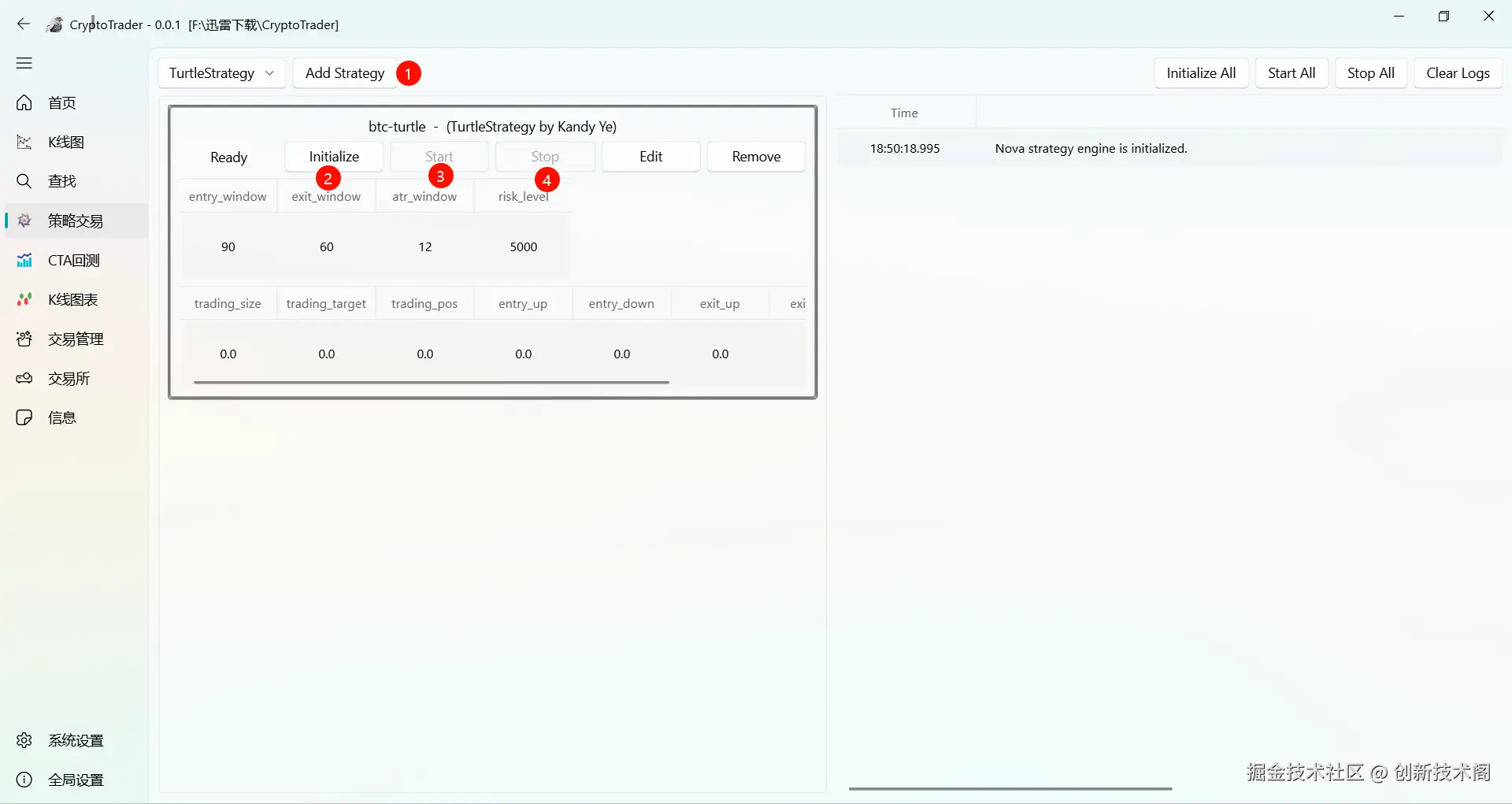1512x804 pixels.
Task: Click the Start All button
Action: (x=1291, y=73)
